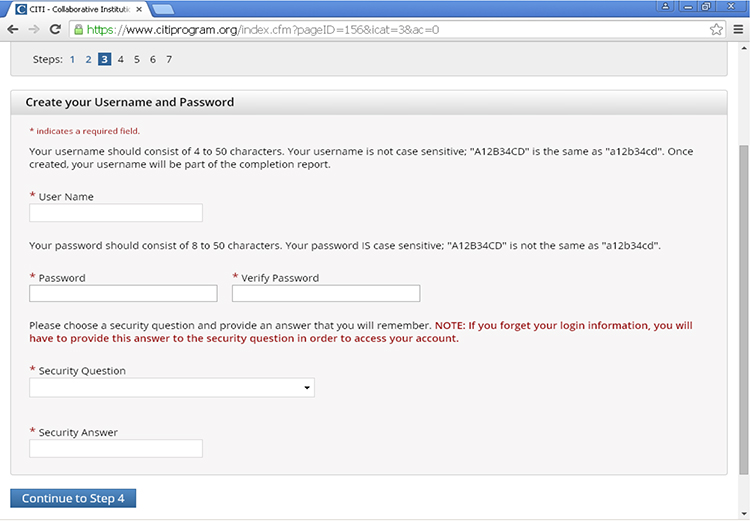The height and width of the screenshot is (521, 750).
Task: Close the CITI browser tab
Action: coord(139,9)
